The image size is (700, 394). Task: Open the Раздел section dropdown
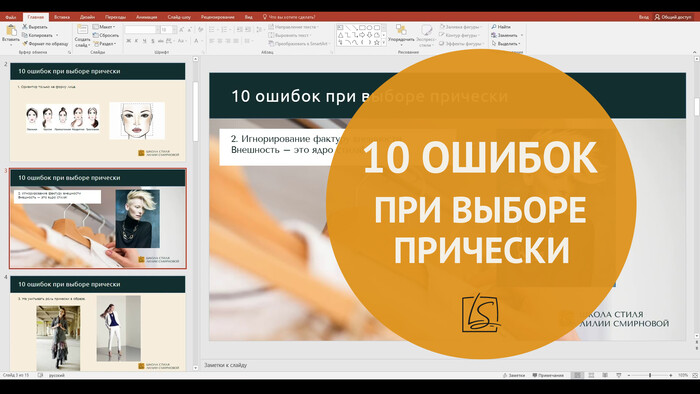105,44
